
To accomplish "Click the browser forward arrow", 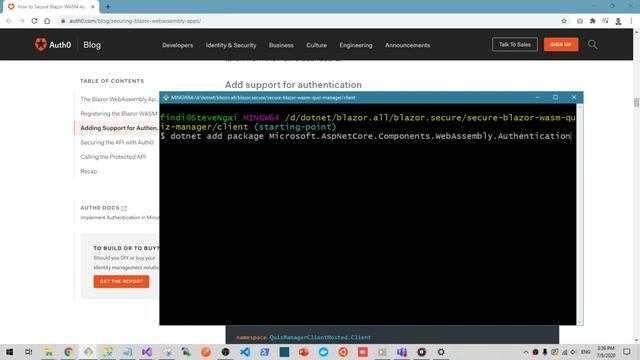I will (22, 21).
